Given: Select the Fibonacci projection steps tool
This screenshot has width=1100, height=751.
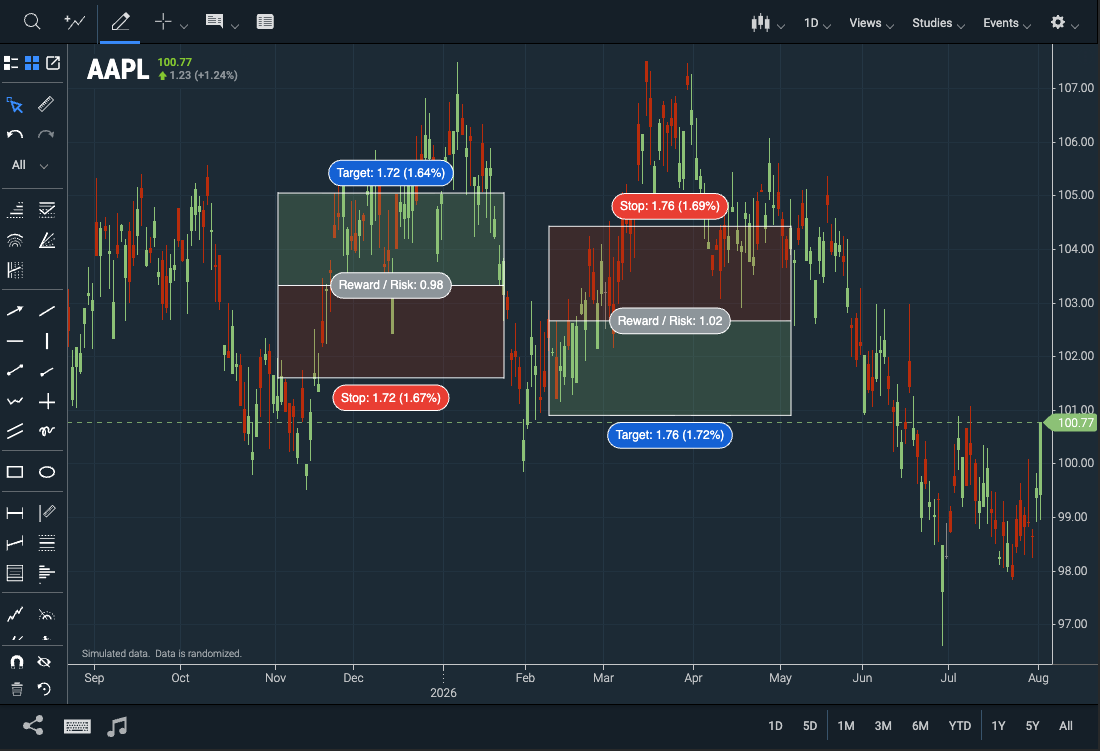Looking at the screenshot, I should 15,209.
